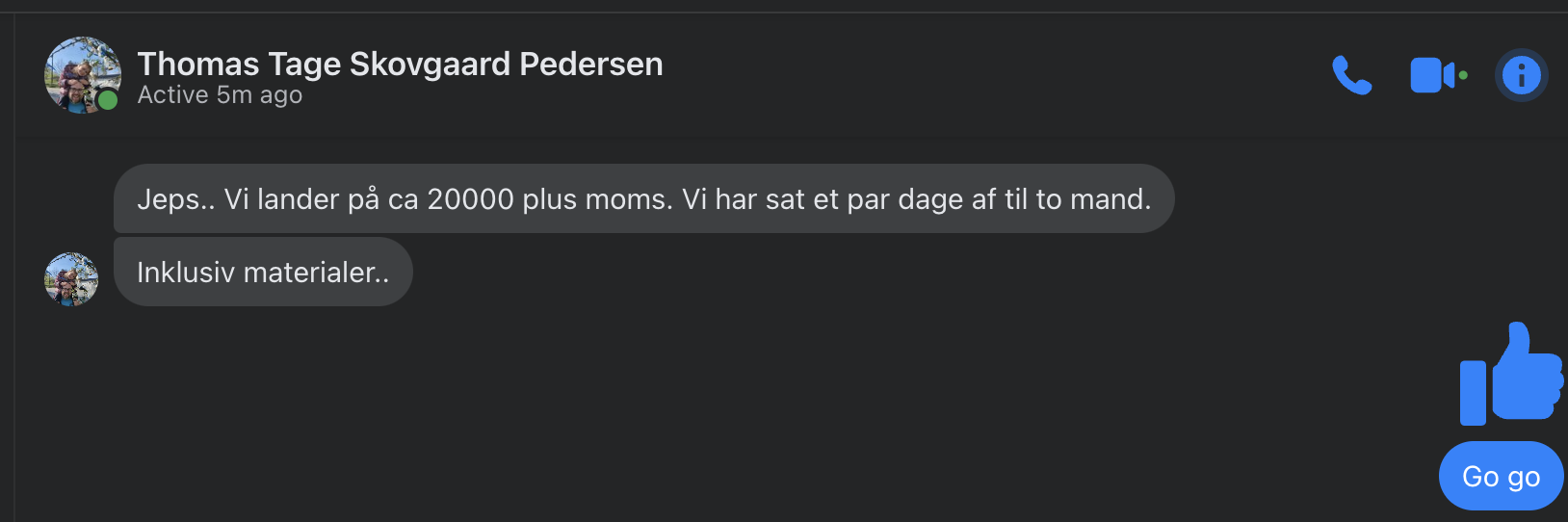Select the "Inklusiv materialer.." message bubble

[263, 273]
